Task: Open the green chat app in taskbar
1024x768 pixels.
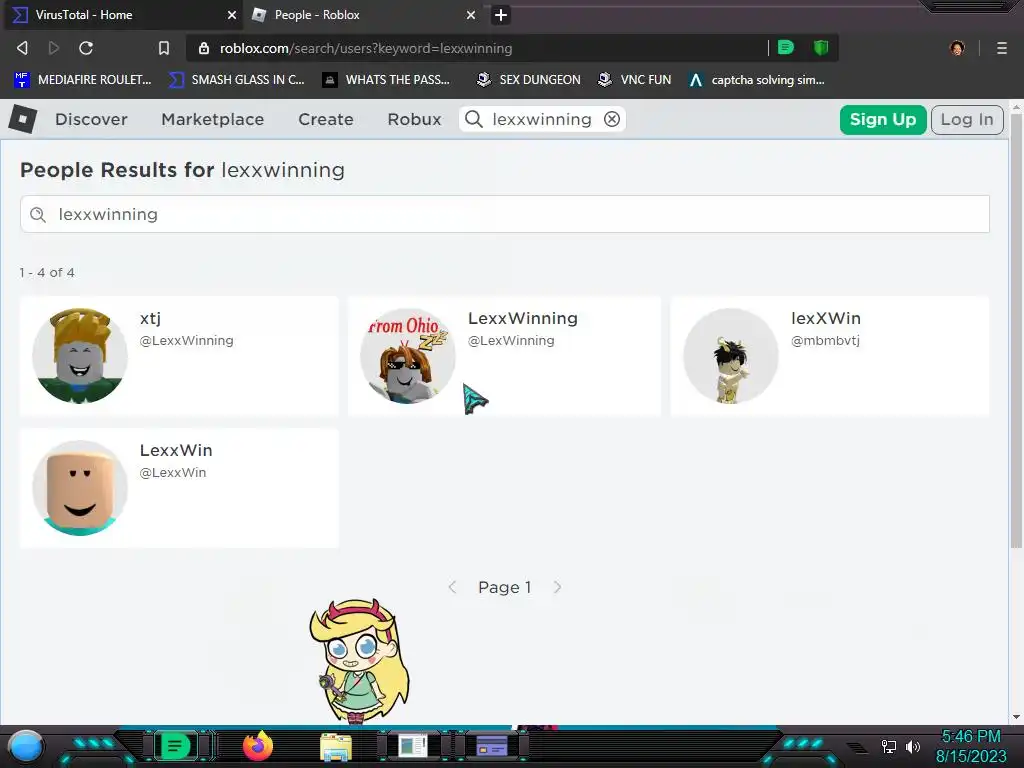Action: point(175,746)
